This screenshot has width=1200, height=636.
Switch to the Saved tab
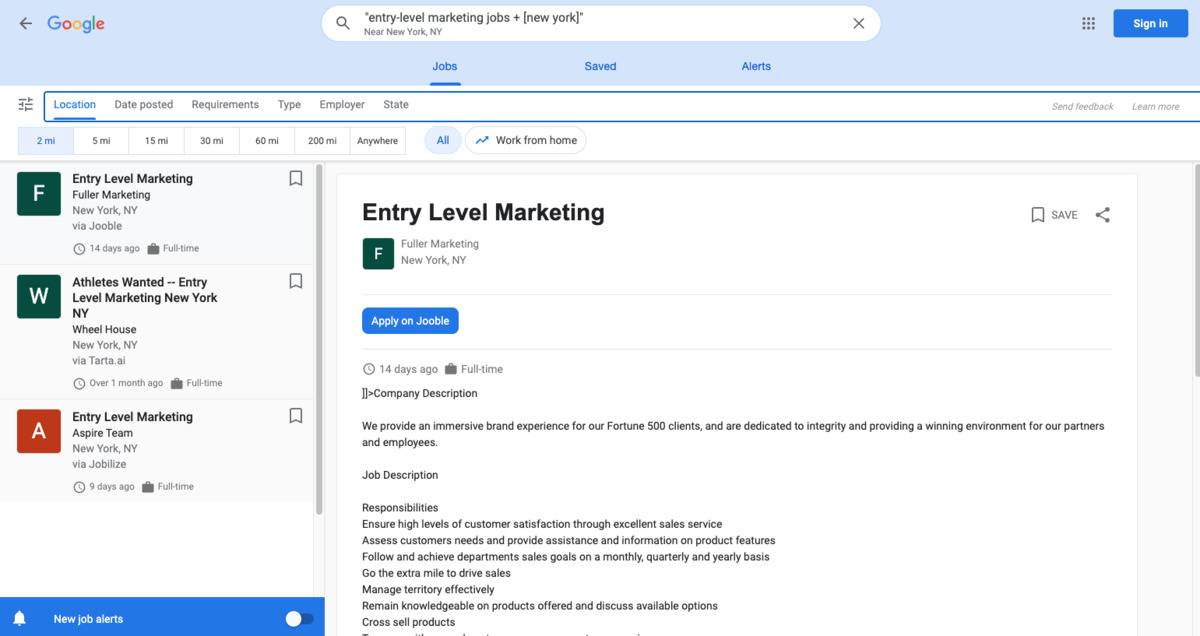click(x=600, y=66)
